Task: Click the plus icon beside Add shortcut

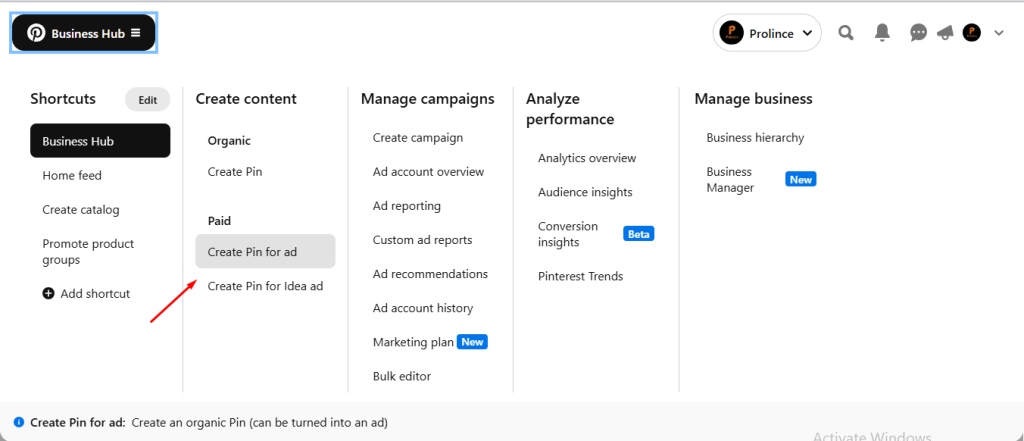Action: point(48,294)
